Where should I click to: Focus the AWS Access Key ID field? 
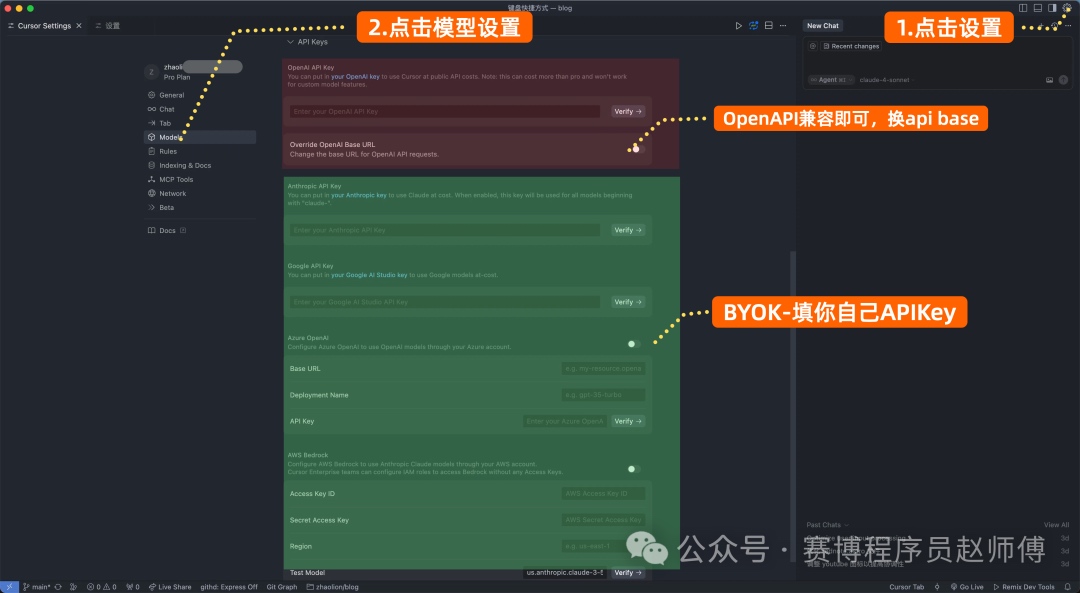603,494
